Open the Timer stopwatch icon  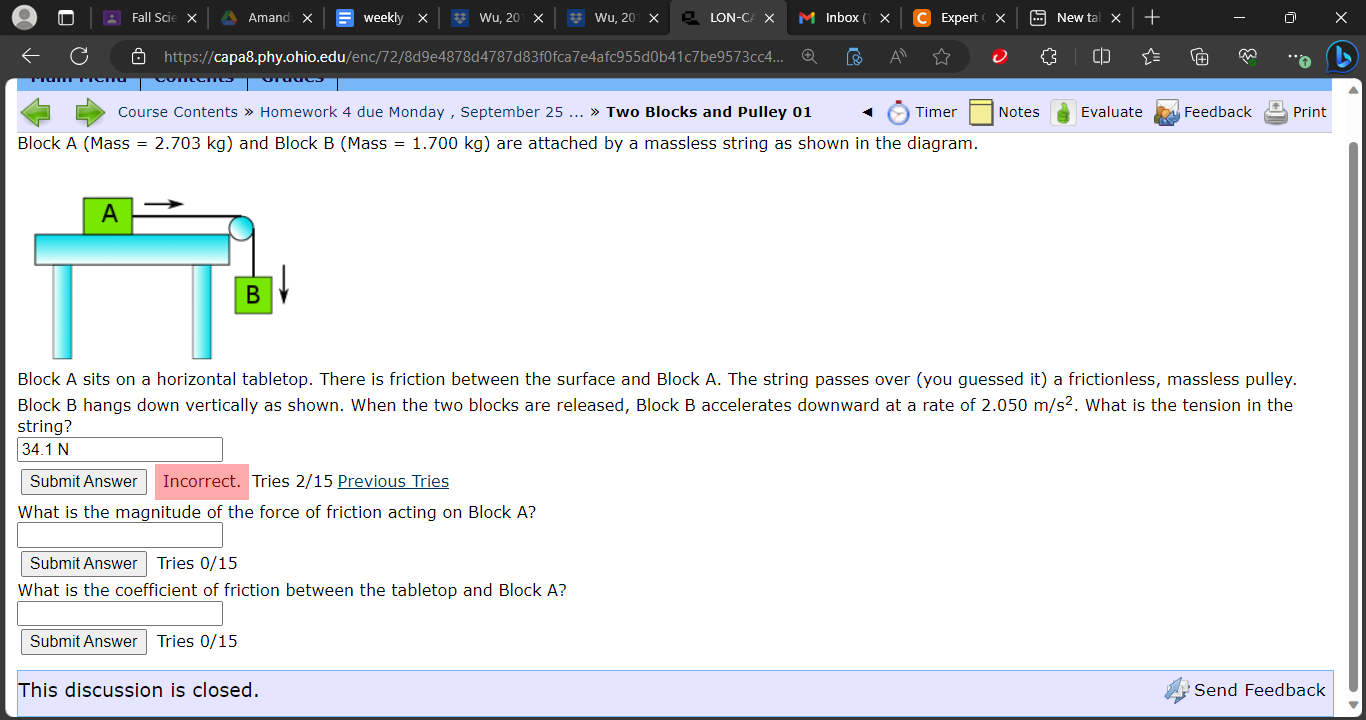tap(897, 112)
